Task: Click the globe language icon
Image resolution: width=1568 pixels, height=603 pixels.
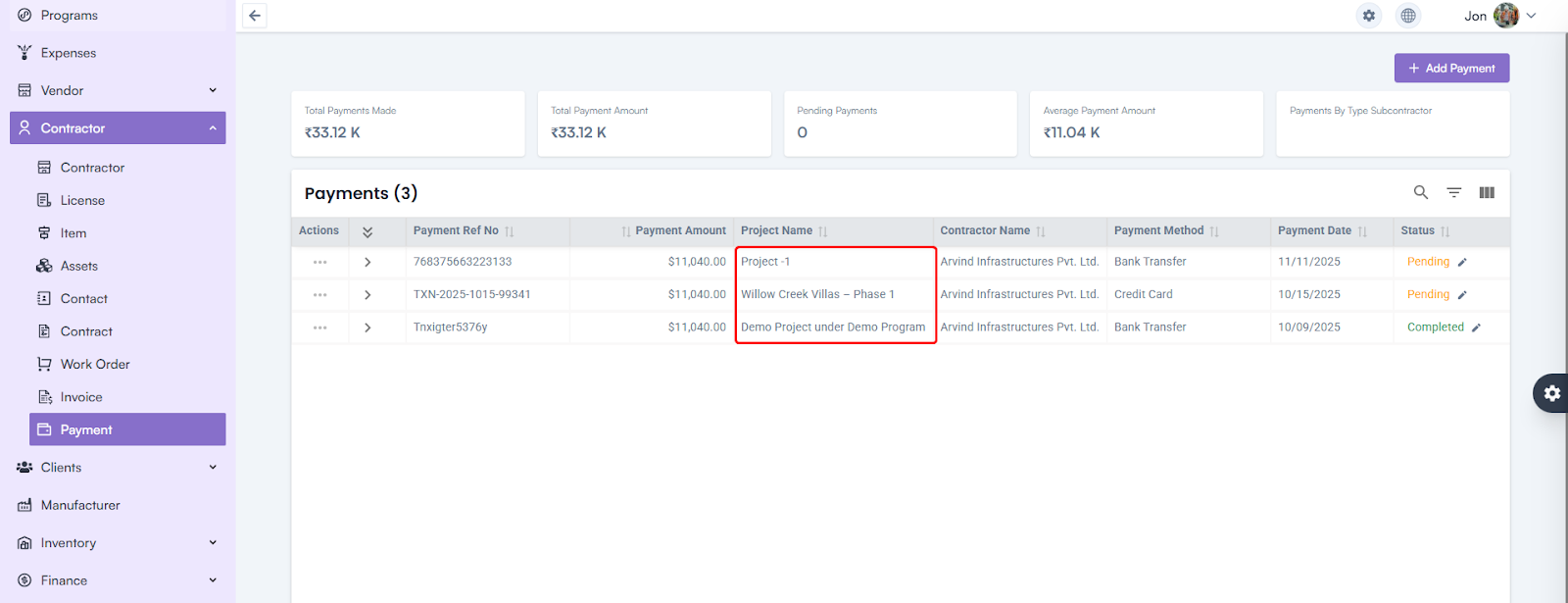Action: [1407, 16]
